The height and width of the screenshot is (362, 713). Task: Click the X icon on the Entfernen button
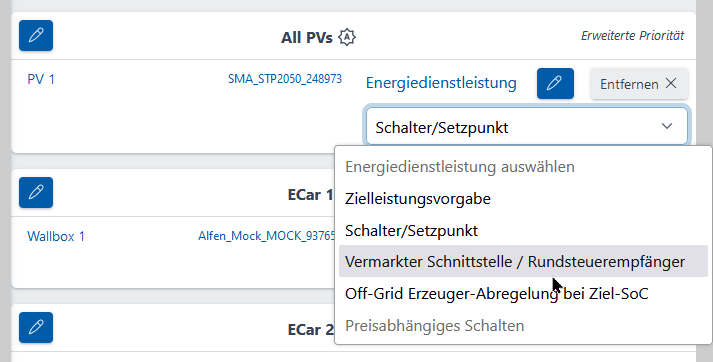(671, 83)
